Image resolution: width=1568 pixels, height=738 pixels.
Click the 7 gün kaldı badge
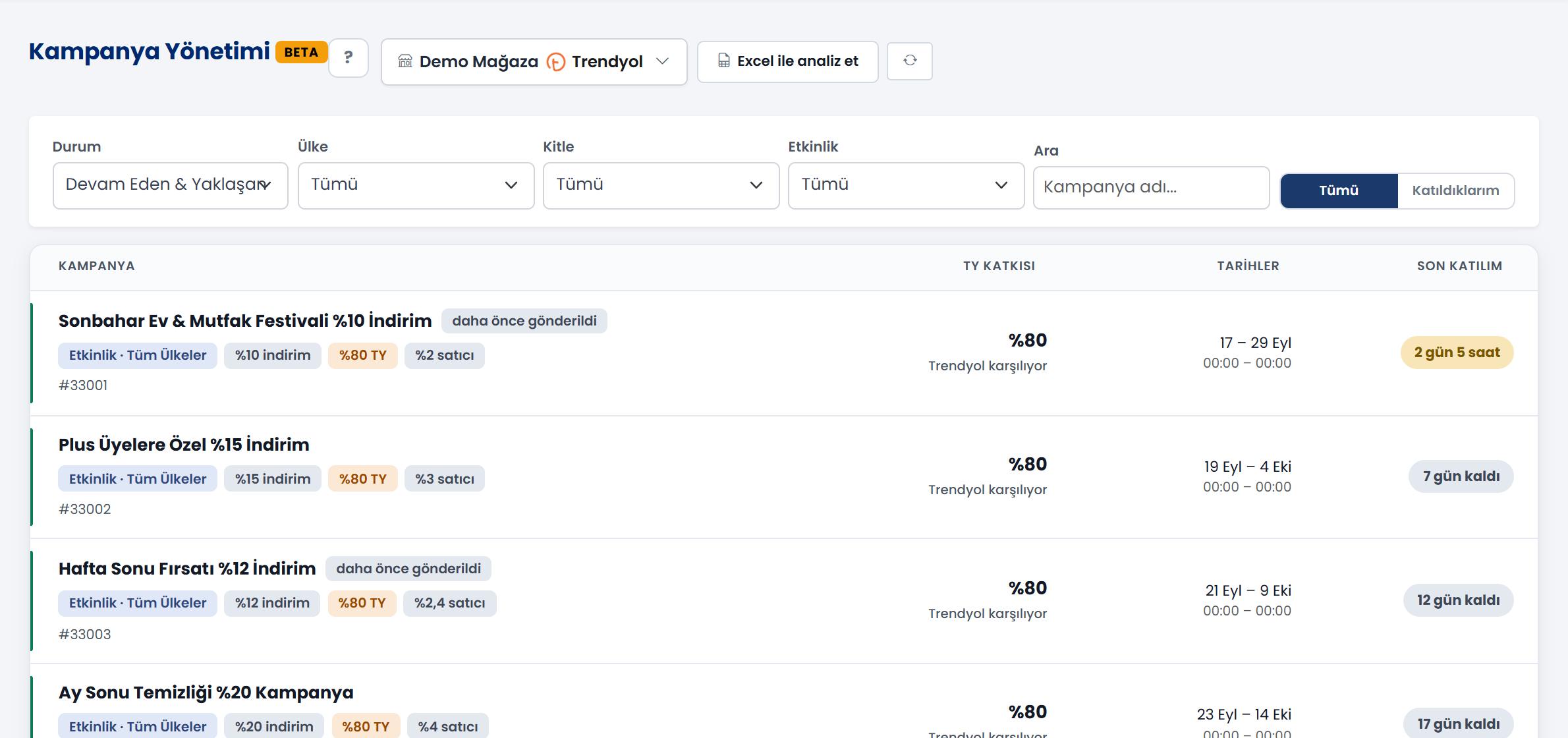click(x=1461, y=476)
